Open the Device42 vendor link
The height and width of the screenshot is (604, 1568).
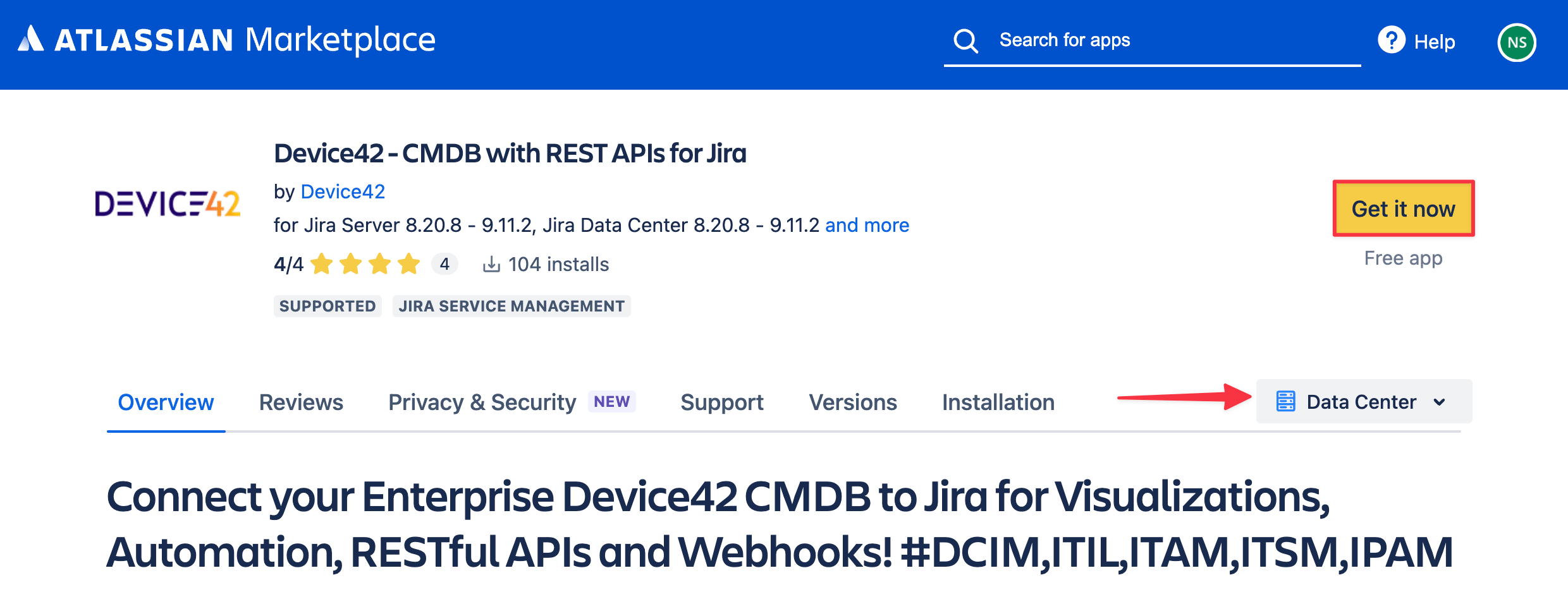pos(343,191)
